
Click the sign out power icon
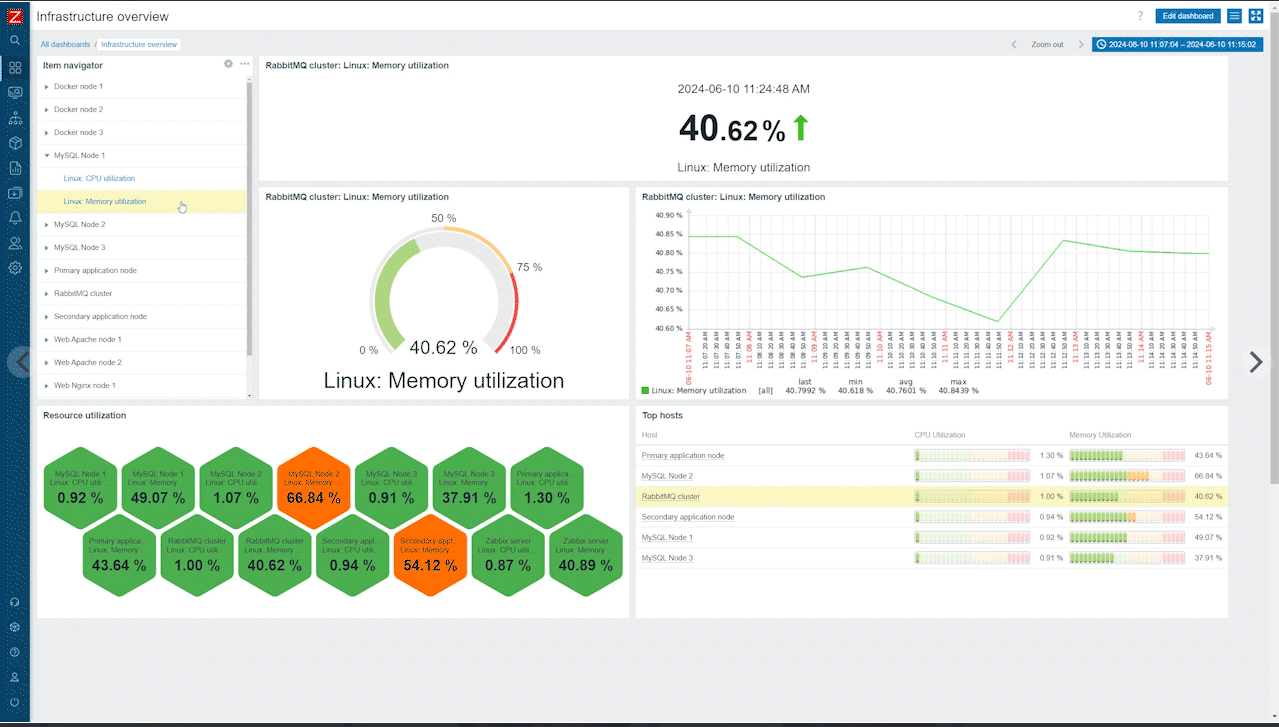[x=15, y=702]
